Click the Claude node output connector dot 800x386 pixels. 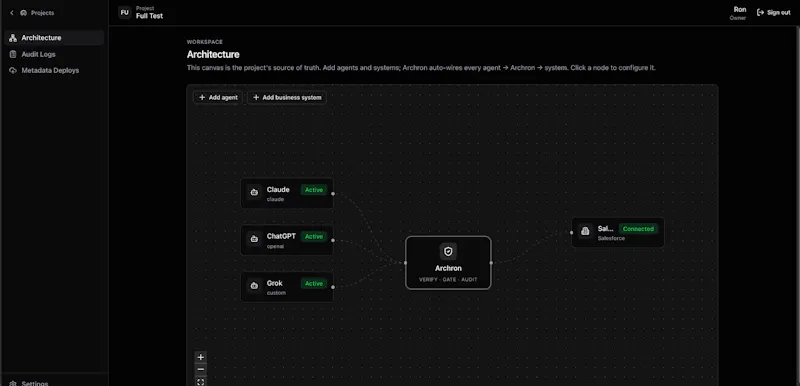tap(333, 194)
